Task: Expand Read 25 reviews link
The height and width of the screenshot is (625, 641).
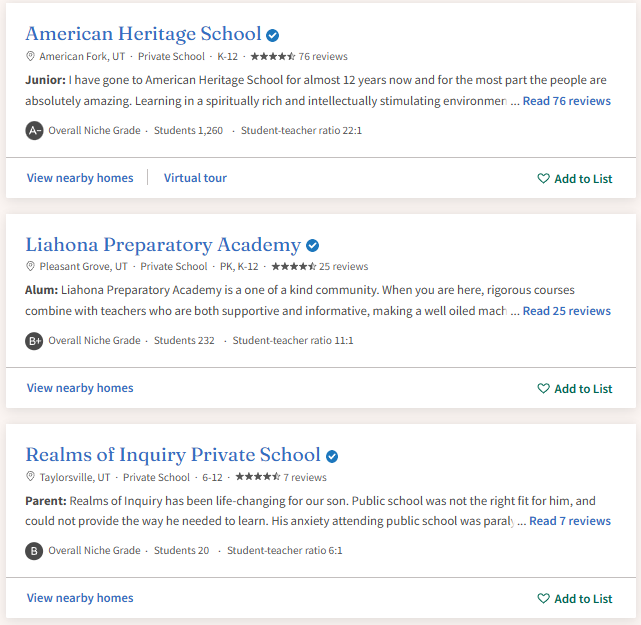Action: pyautogui.click(x=567, y=311)
